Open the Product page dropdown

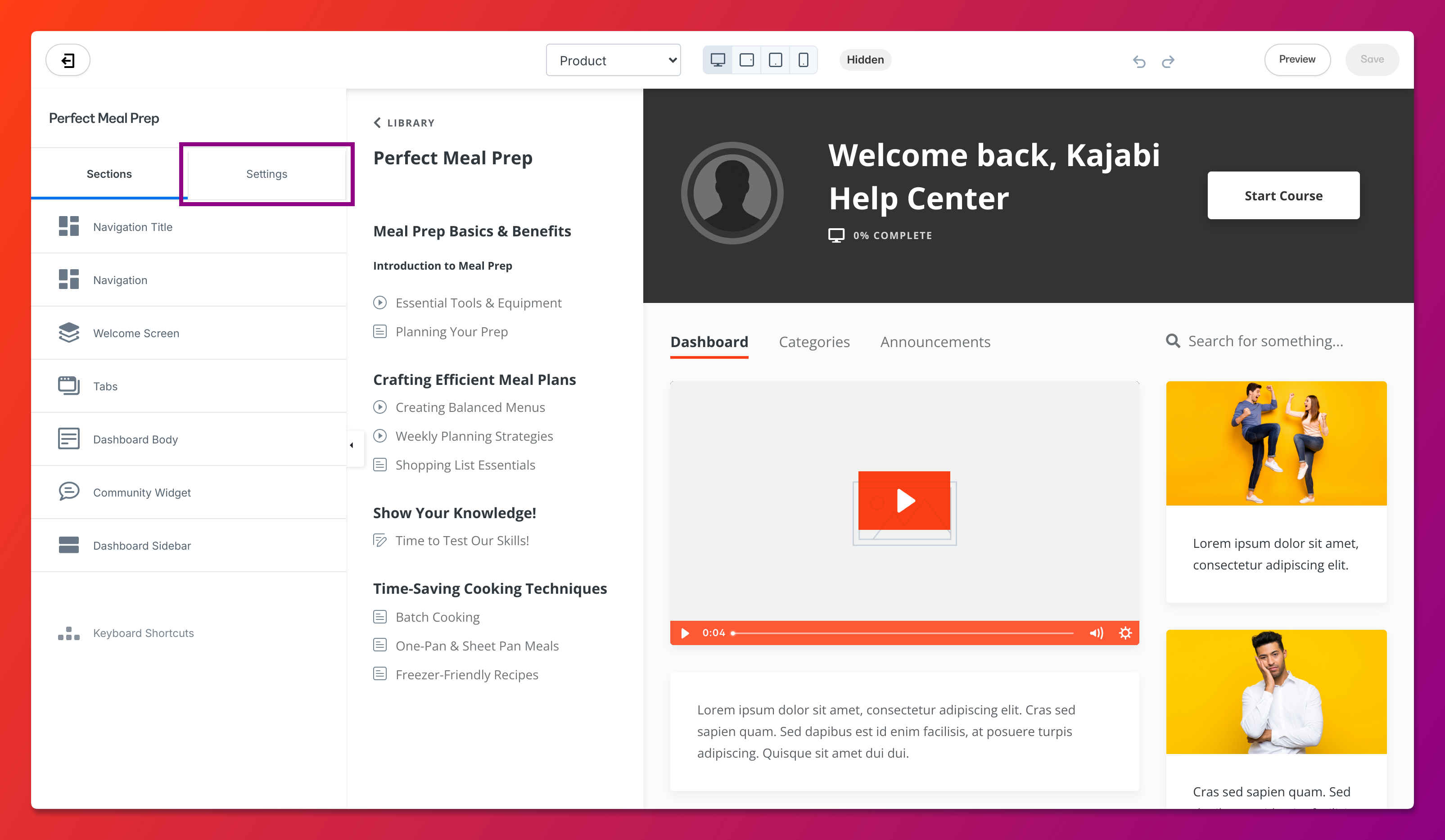613,60
